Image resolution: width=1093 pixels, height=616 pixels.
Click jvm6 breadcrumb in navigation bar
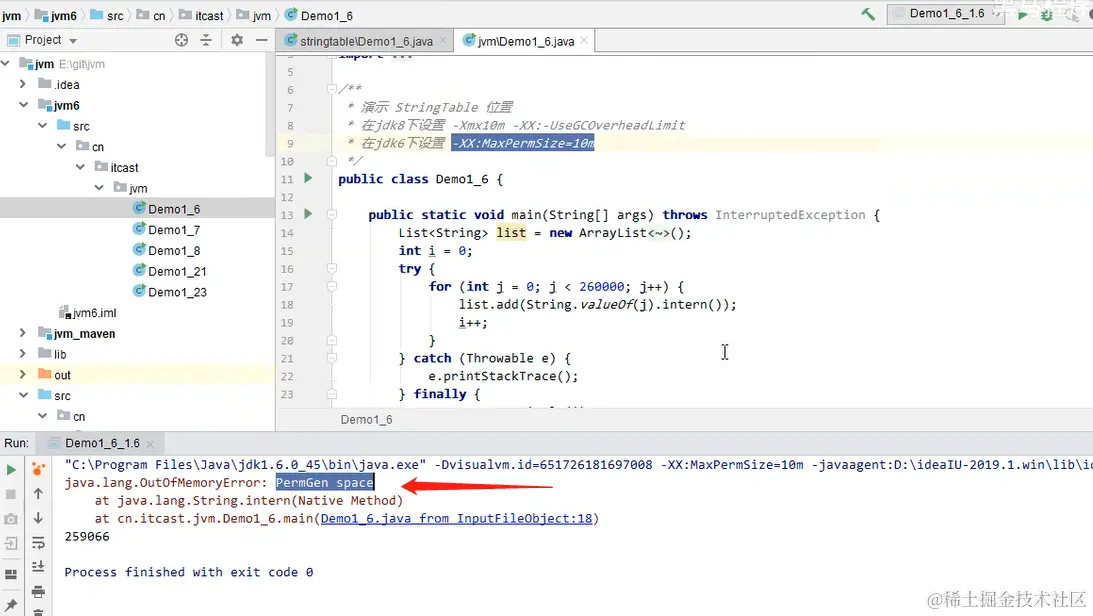click(55, 15)
